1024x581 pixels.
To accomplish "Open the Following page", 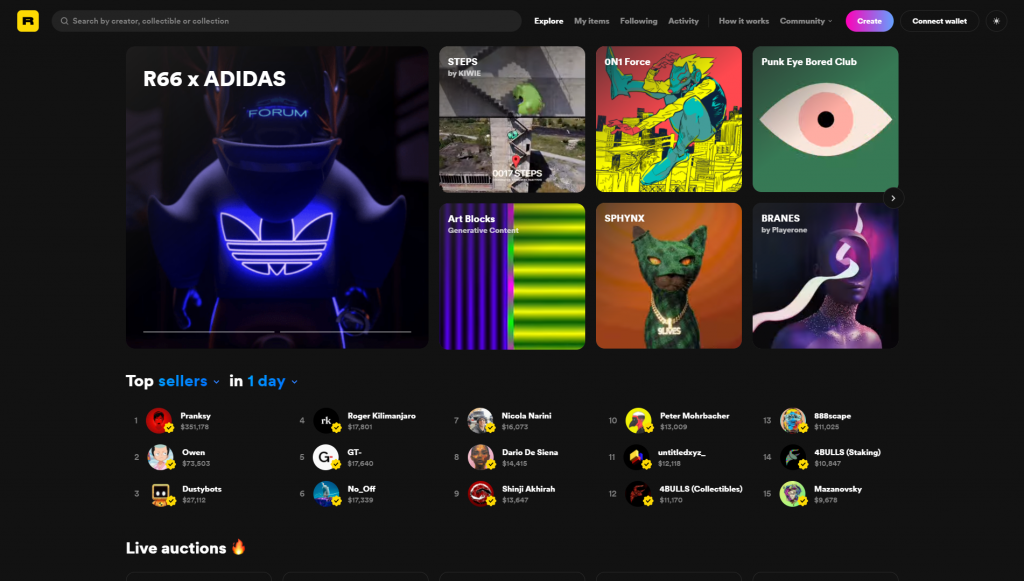I will pyautogui.click(x=639, y=21).
